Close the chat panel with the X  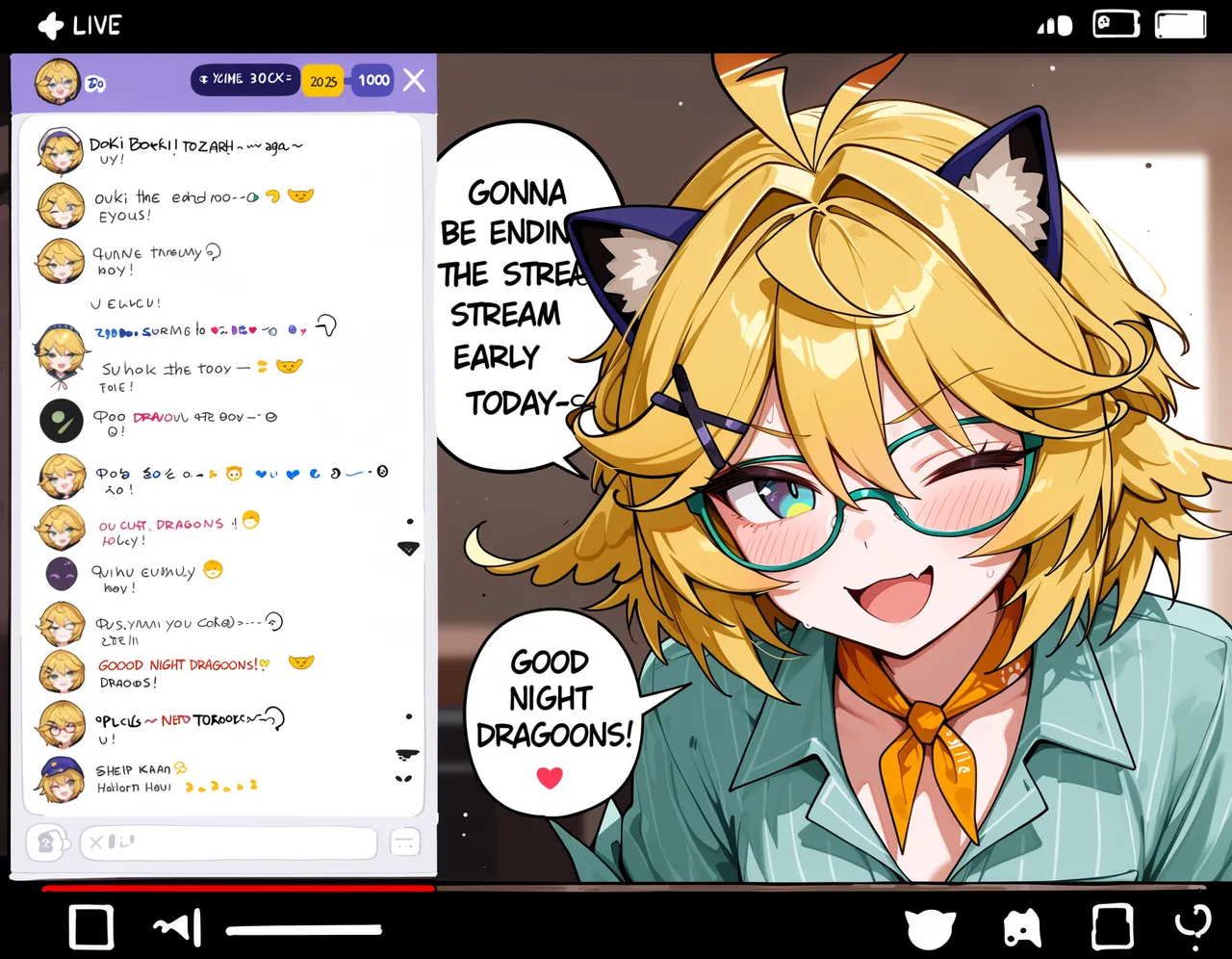[414, 80]
